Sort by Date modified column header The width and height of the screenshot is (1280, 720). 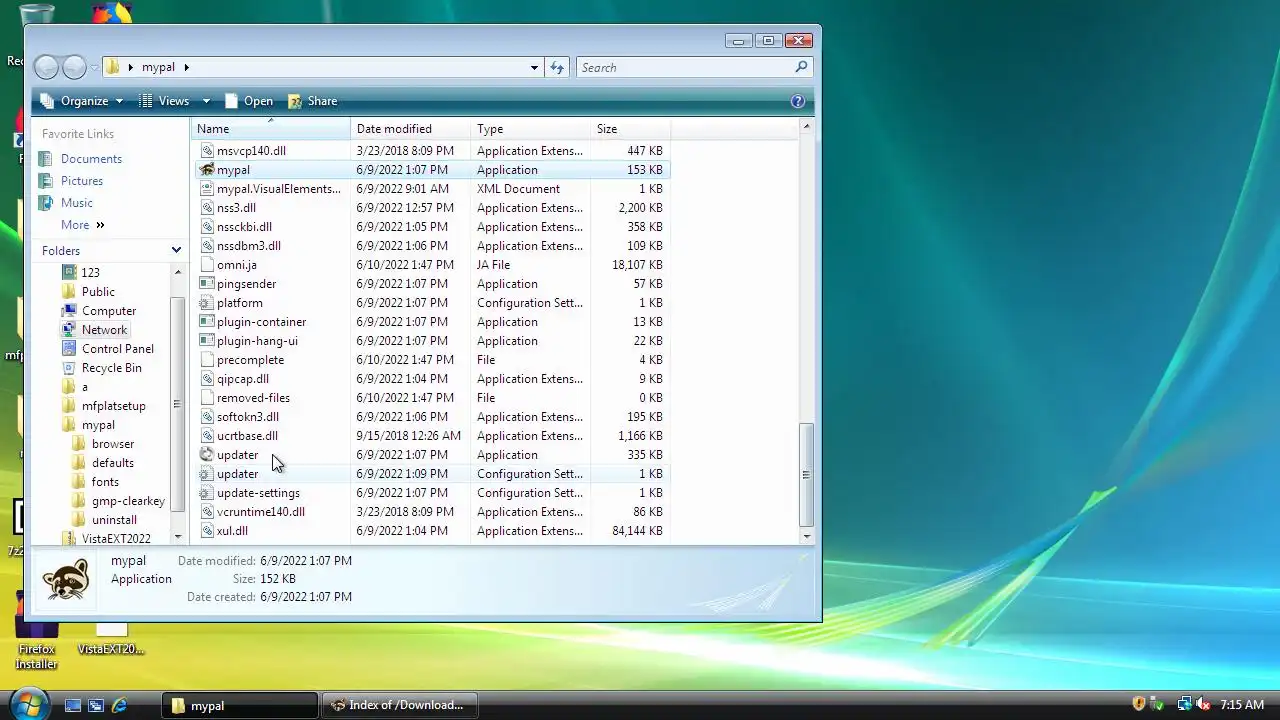coord(411,129)
